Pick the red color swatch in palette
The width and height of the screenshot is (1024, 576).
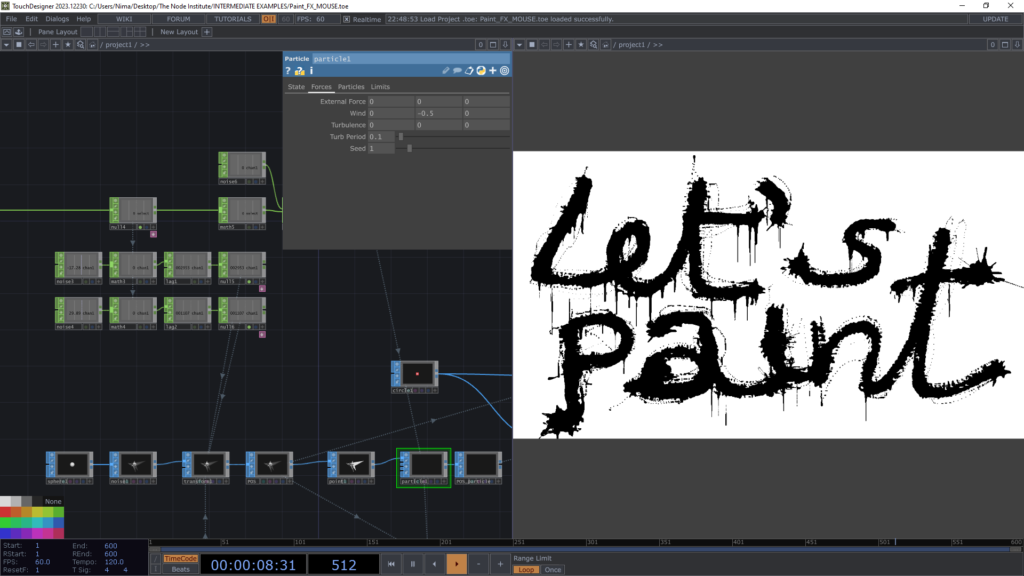(x=6, y=512)
